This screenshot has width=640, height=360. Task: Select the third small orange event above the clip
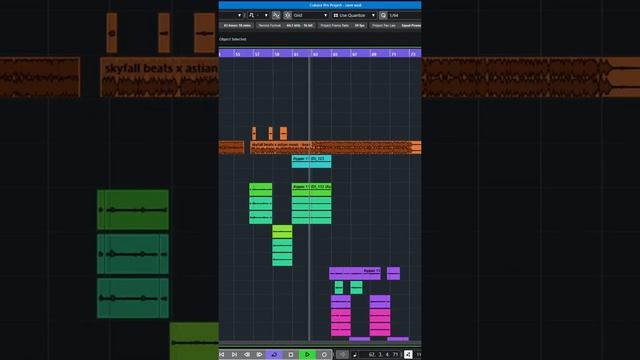click(x=283, y=133)
